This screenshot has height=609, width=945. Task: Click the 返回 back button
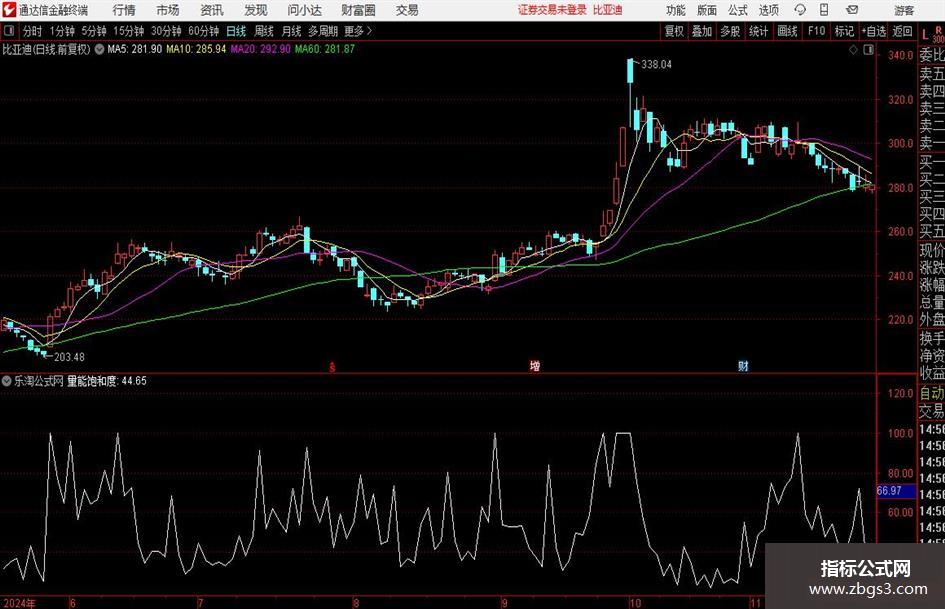click(902, 31)
